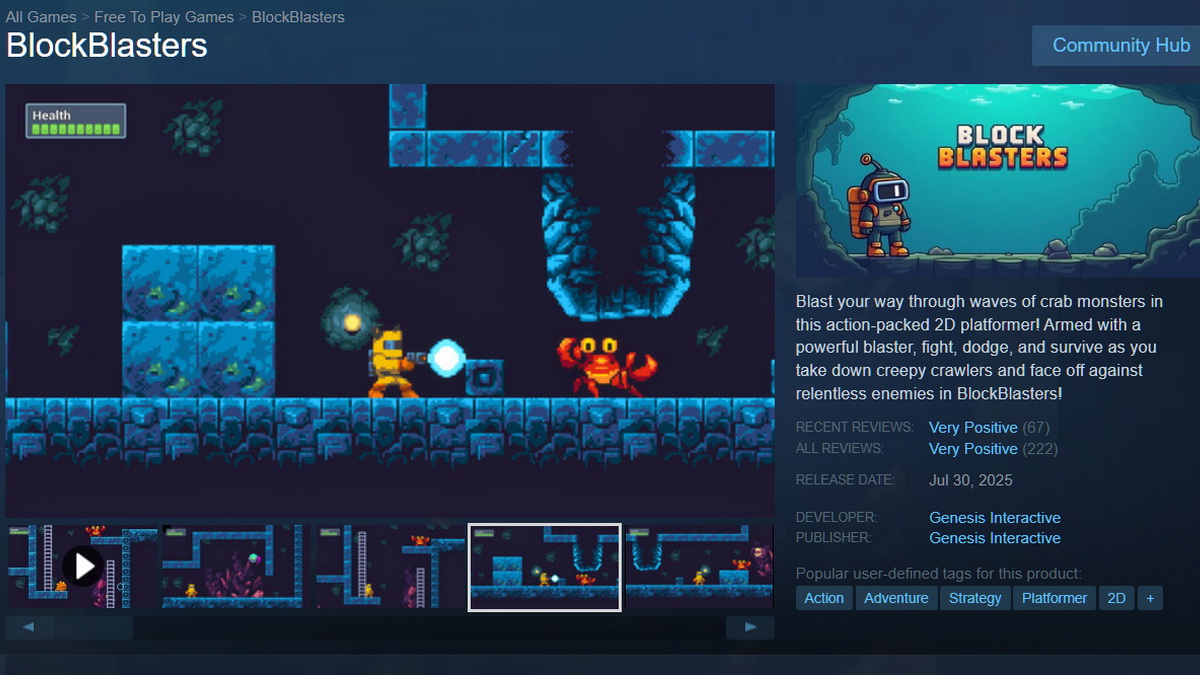
Task: Click the BlockBlasters breadcrumb link
Action: click(x=297, y=16)
